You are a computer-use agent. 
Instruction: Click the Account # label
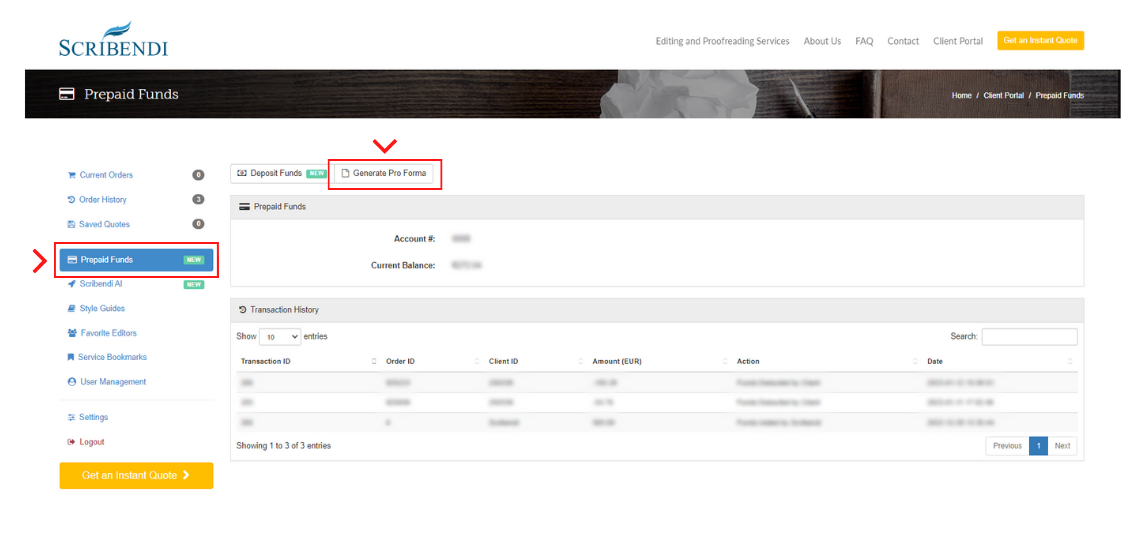click(414, 239)
